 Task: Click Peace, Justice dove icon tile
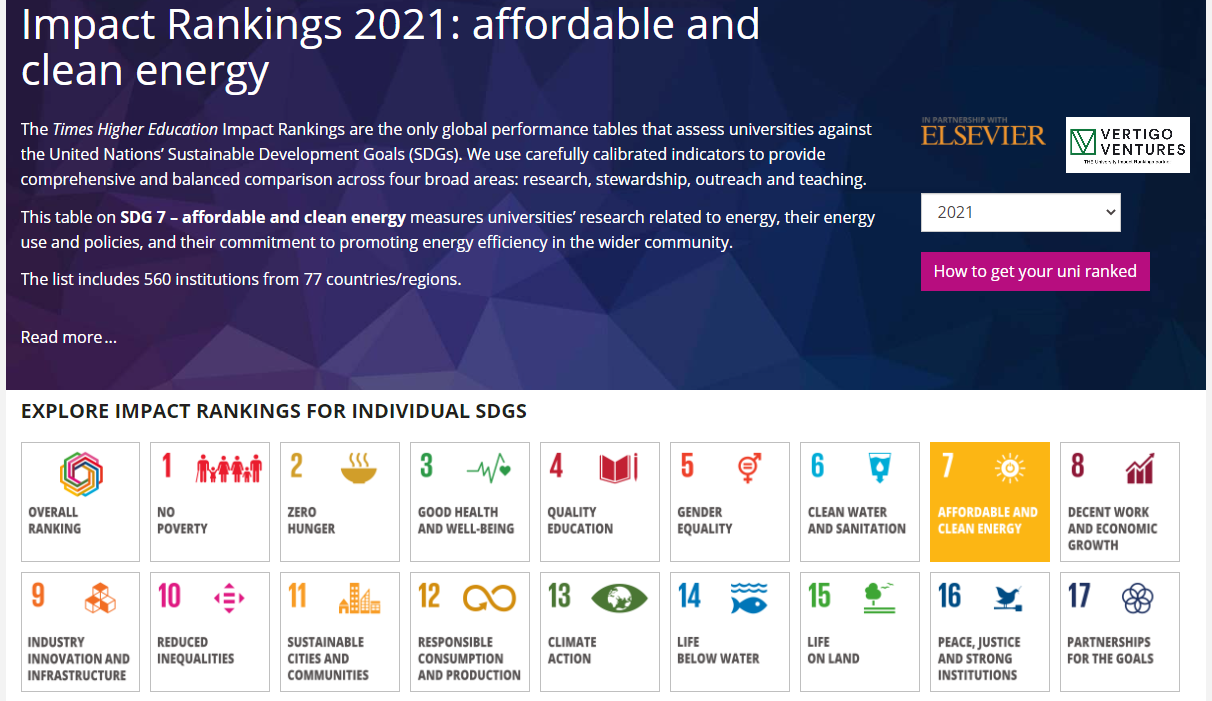[1008, 598]
